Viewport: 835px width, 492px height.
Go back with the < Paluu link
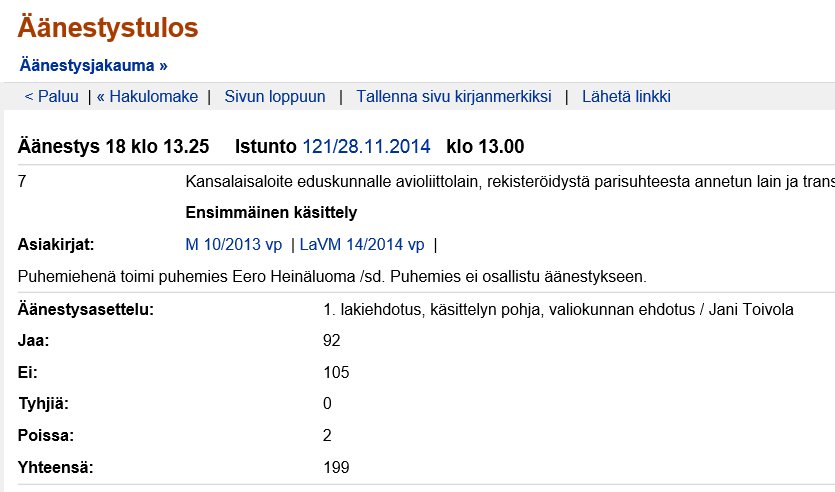point(51,97)
